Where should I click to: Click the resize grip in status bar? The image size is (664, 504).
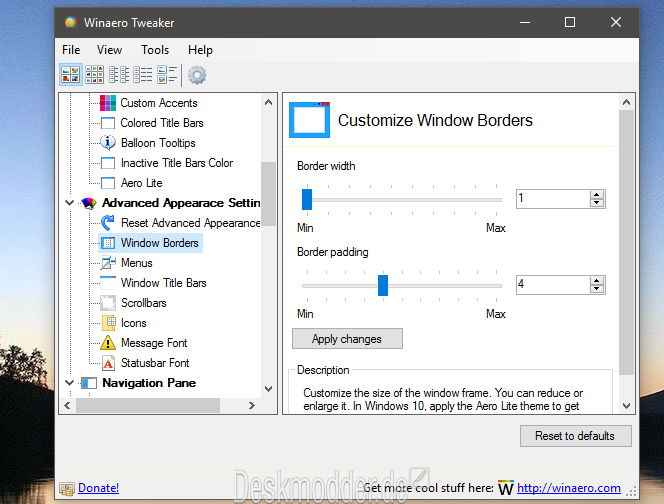[631, 491]
